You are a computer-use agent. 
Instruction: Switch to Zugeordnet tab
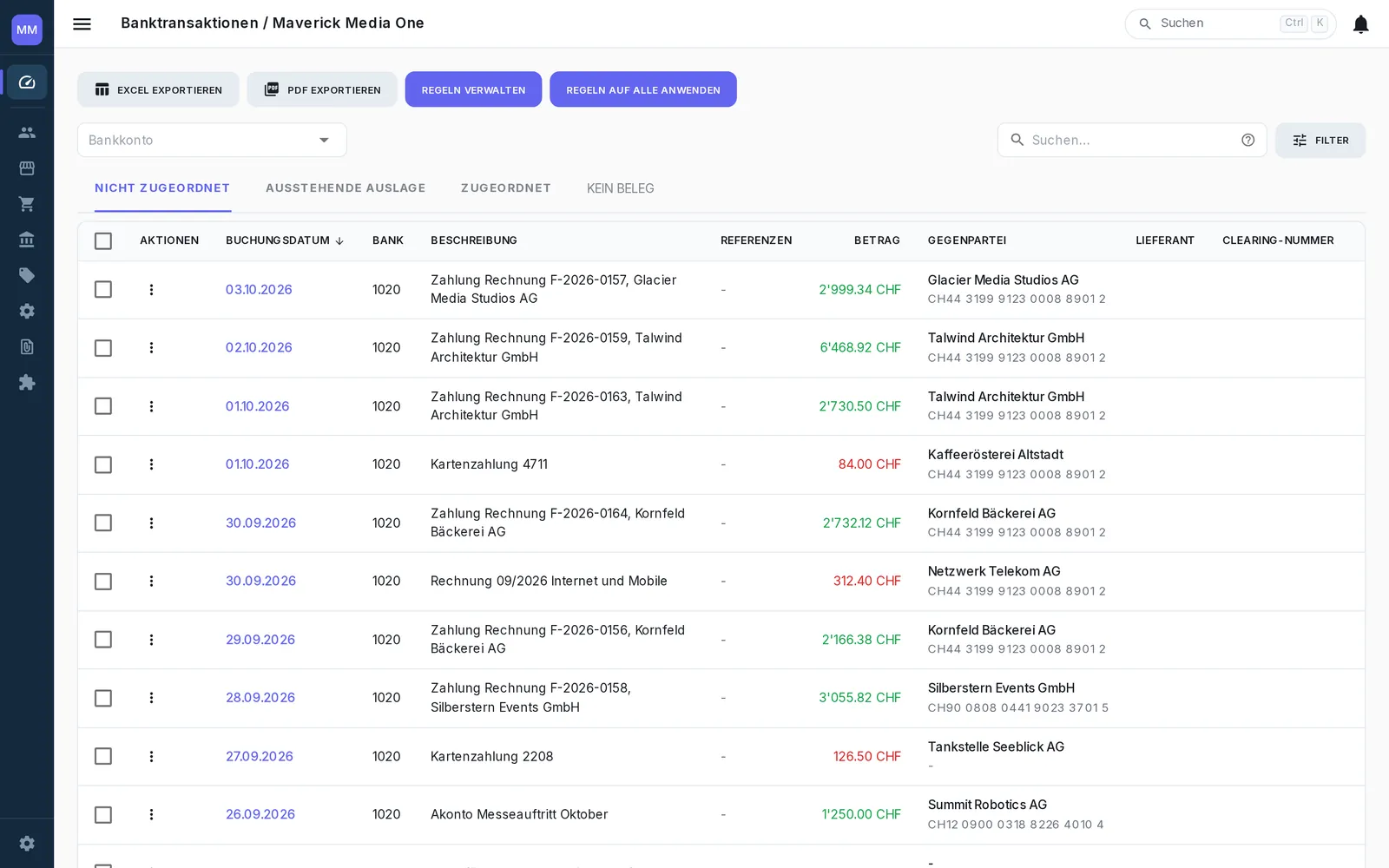click(505, 187)
